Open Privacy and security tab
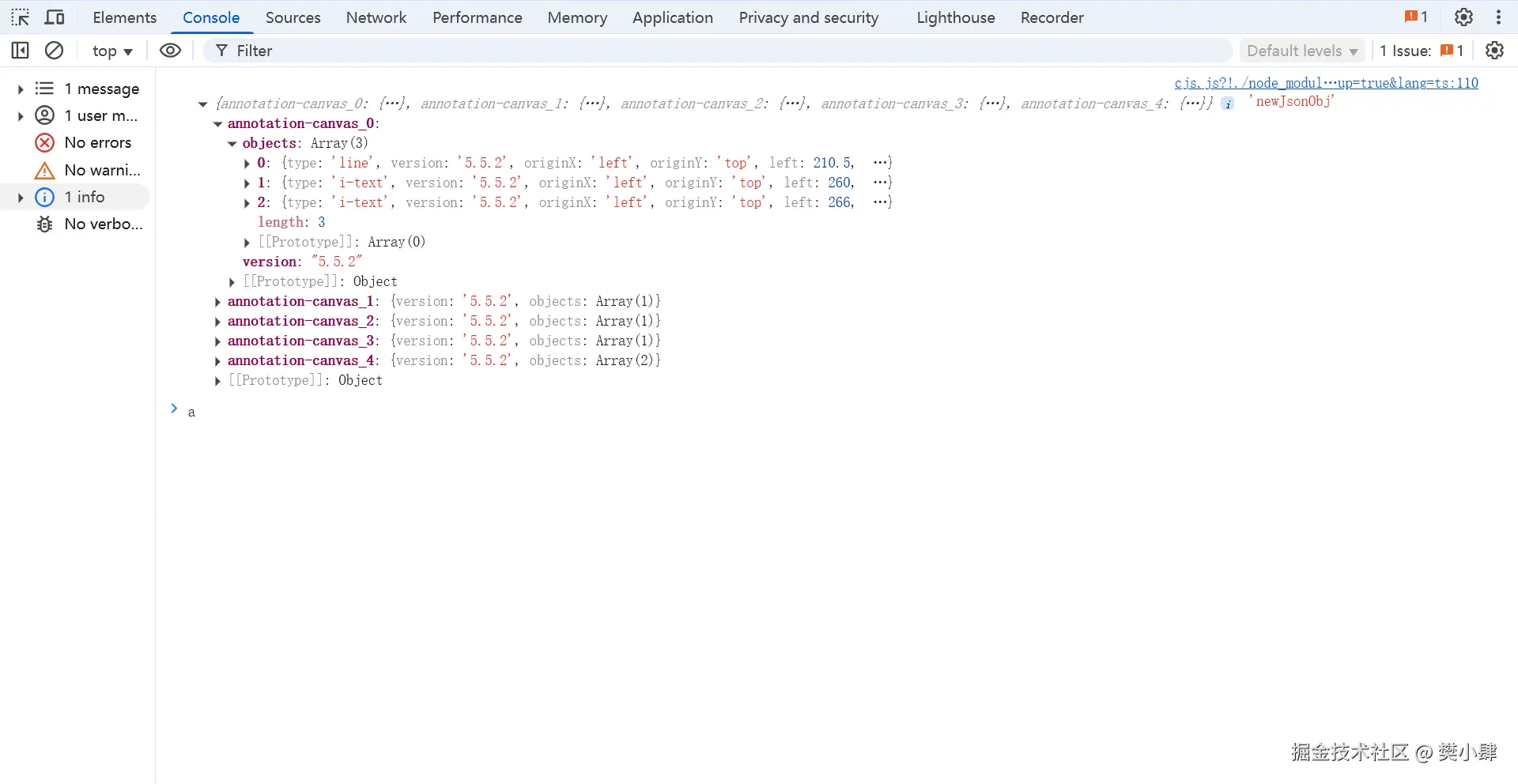 [808, 17]
